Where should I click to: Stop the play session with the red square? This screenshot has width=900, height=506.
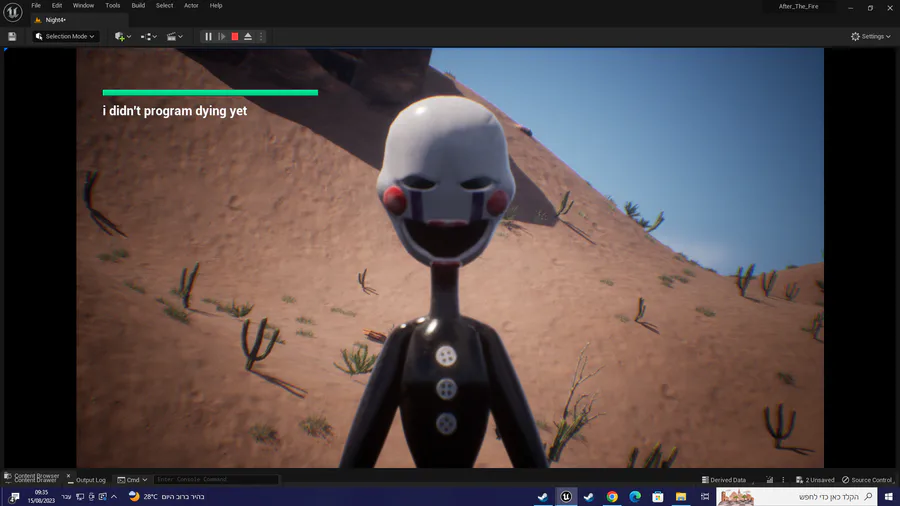235,37
